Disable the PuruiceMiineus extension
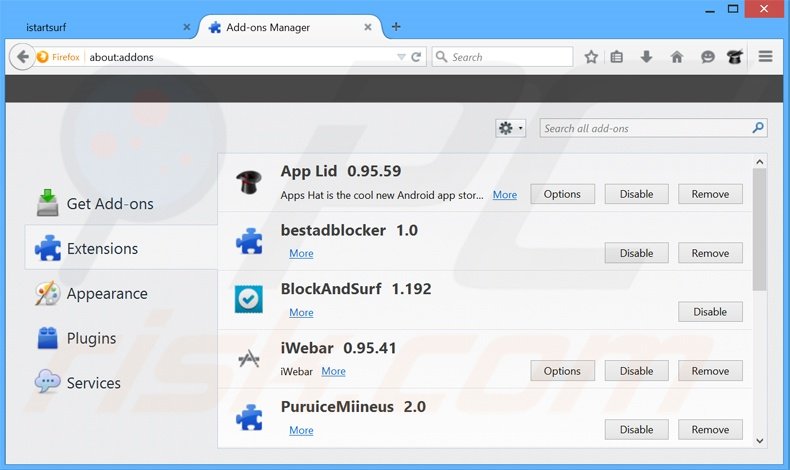The image size is (790, 470). [636, 430]
